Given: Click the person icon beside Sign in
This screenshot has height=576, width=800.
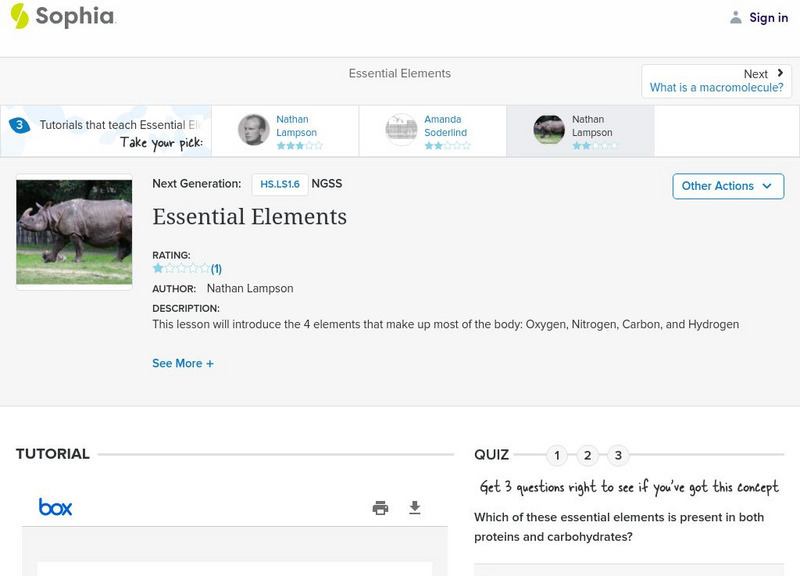Looking at the screenshot, I should coord(733,17).
